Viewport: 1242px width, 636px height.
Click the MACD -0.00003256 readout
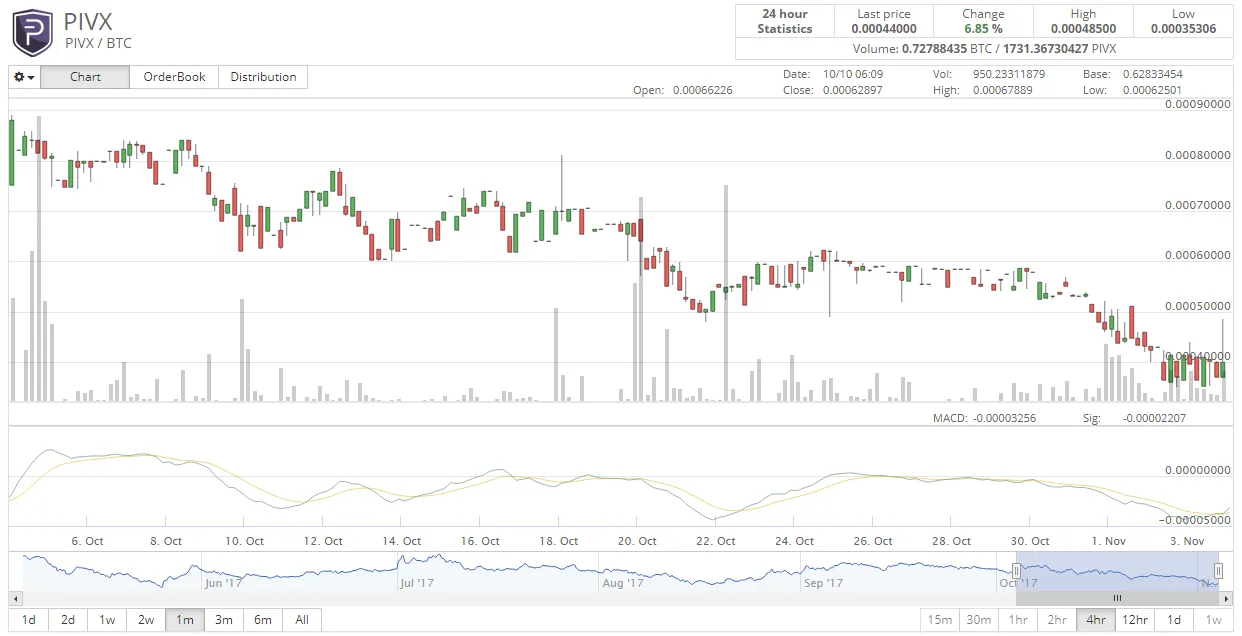[984, 417]
